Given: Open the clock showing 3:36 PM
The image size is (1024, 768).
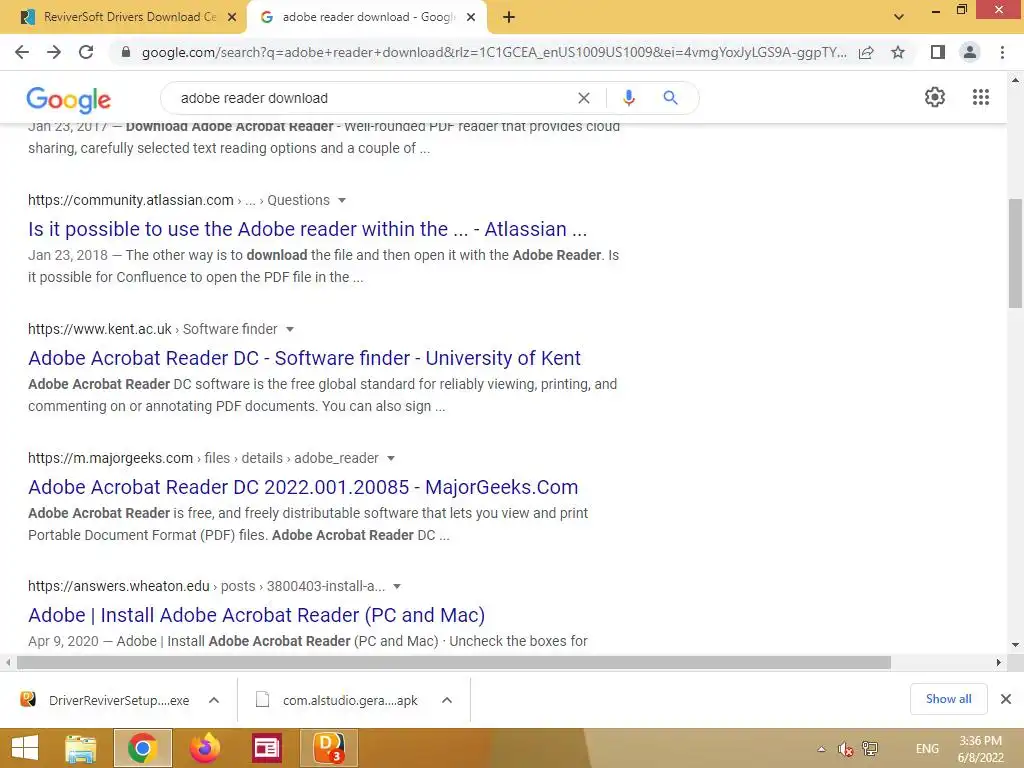Looking at the screenshot, I should pyautogui.click(x=980, y=749).
